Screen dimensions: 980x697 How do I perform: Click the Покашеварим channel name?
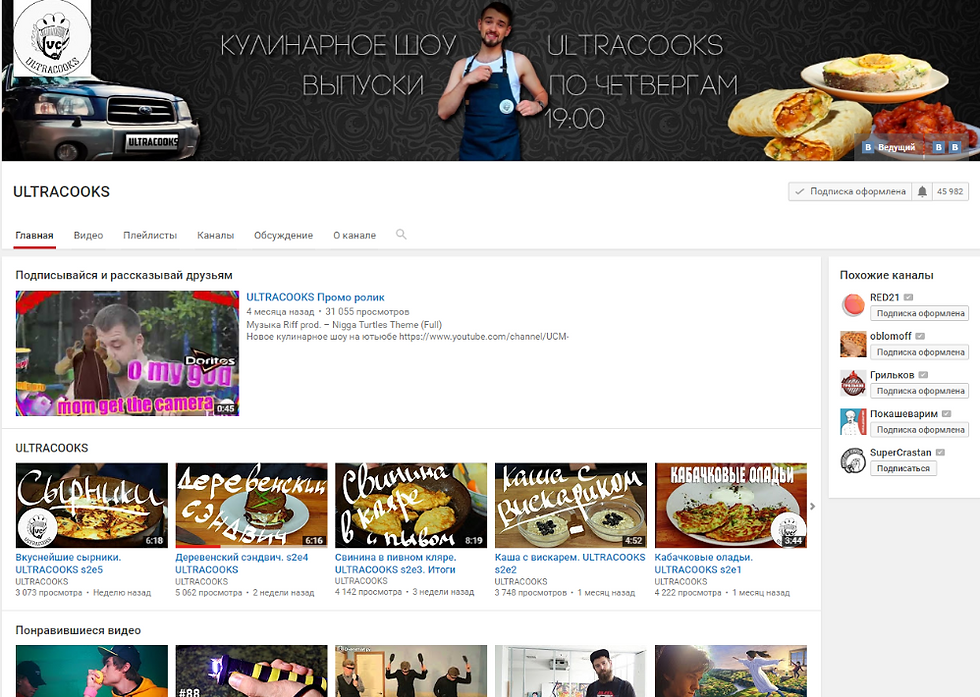(904, 414)
